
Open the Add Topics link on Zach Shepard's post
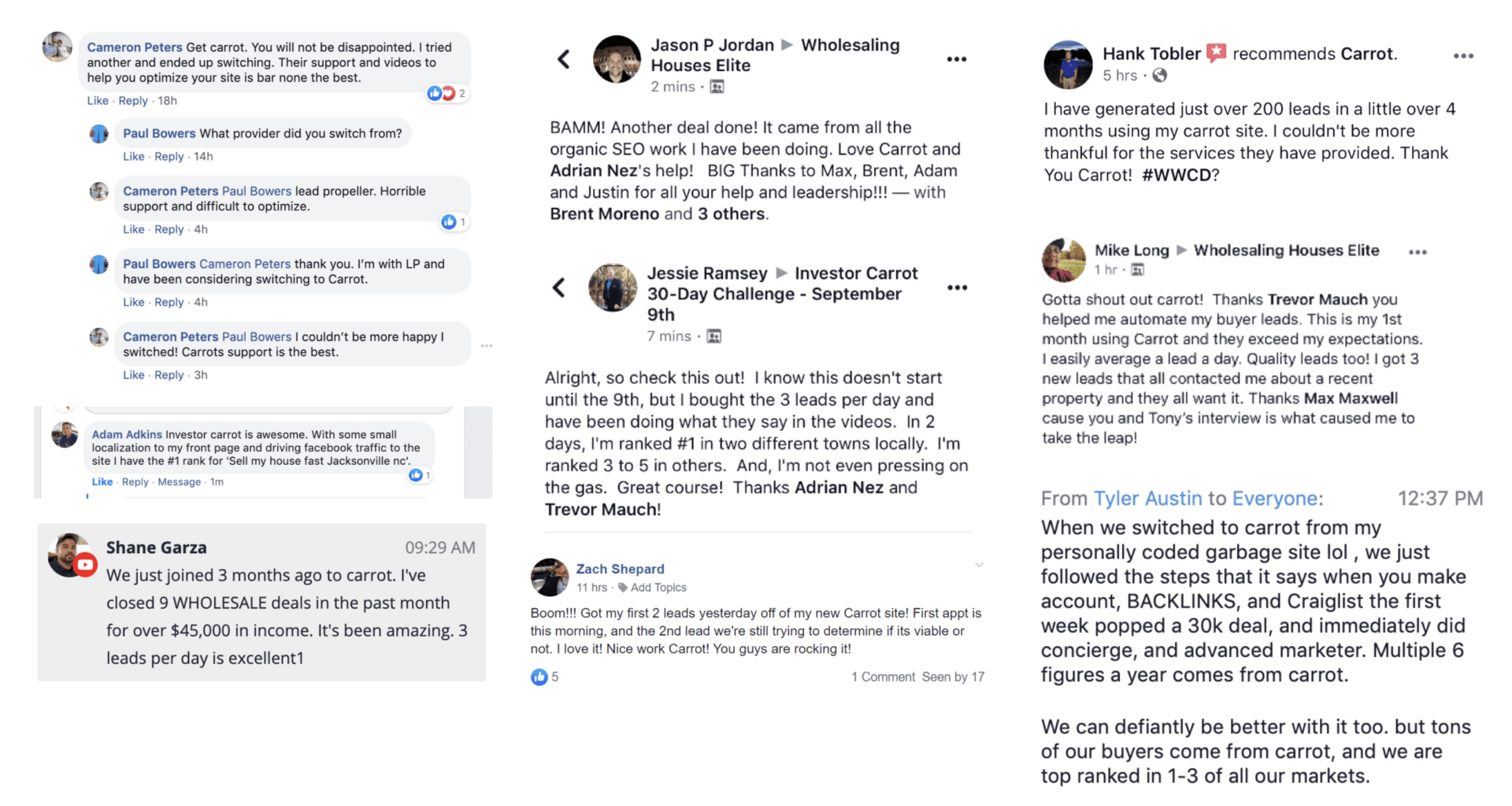[x=658, y=588]
